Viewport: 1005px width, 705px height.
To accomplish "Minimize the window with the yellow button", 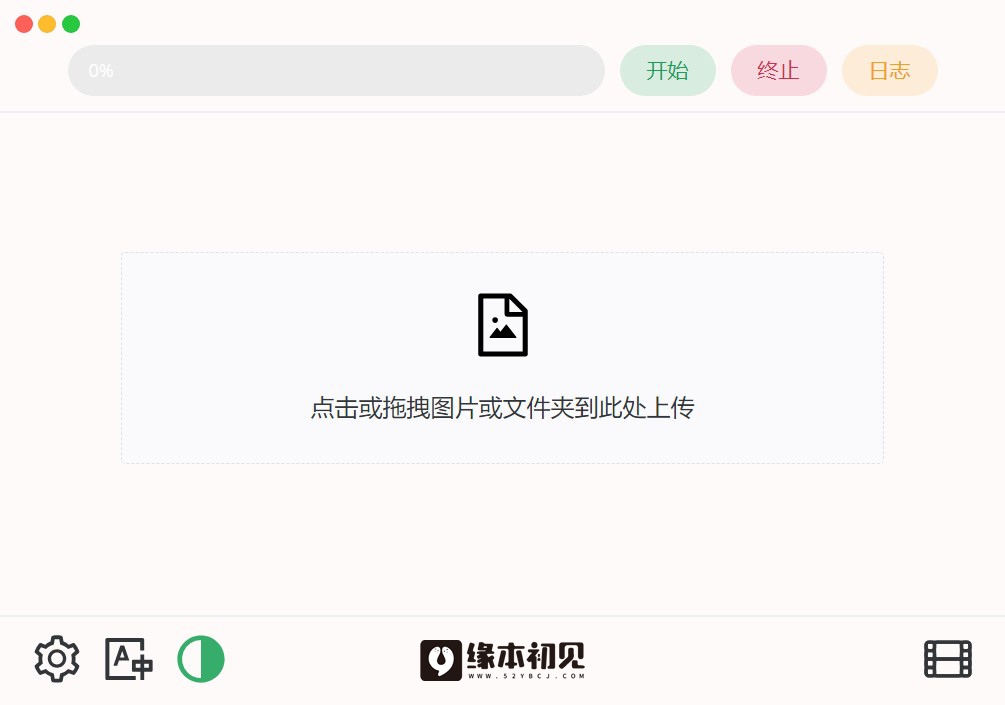I will pos(47,24).
